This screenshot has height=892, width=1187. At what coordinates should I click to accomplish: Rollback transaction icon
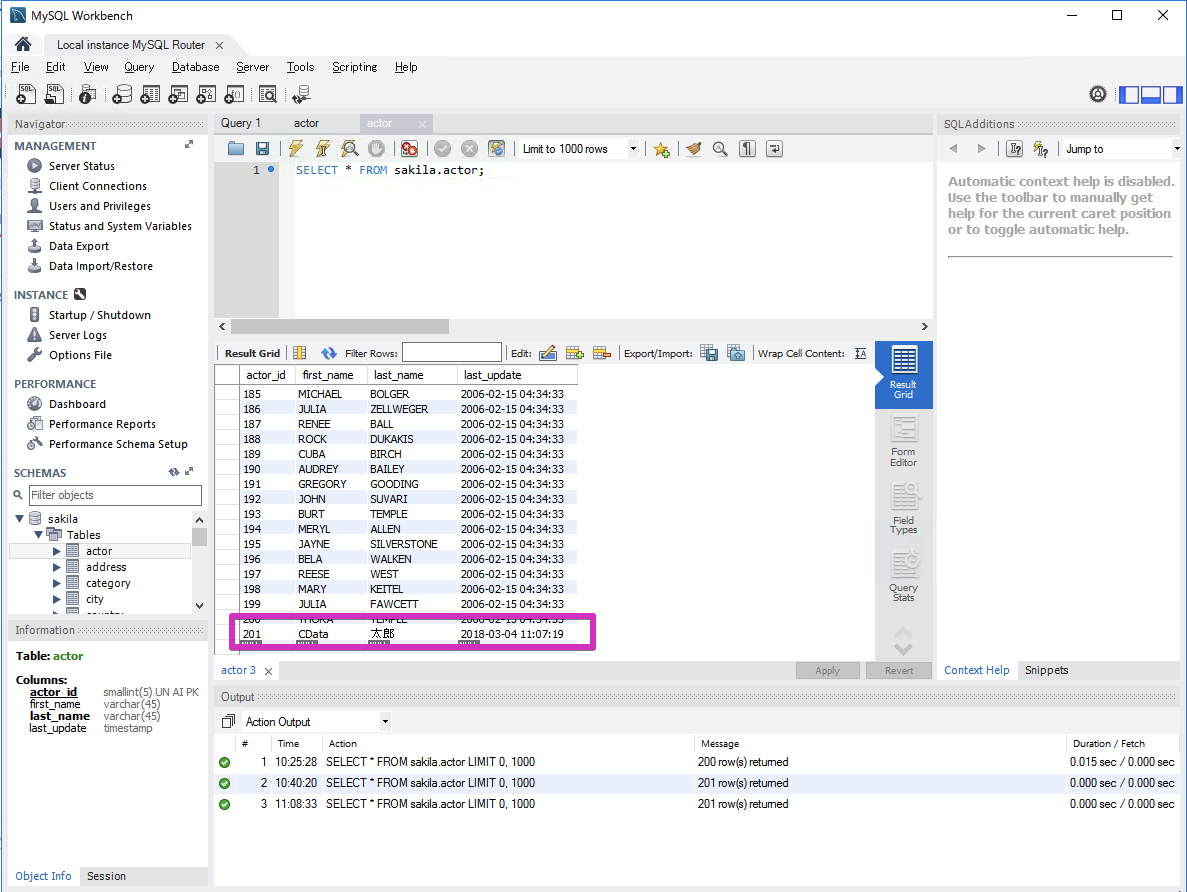tap(469, 148)
